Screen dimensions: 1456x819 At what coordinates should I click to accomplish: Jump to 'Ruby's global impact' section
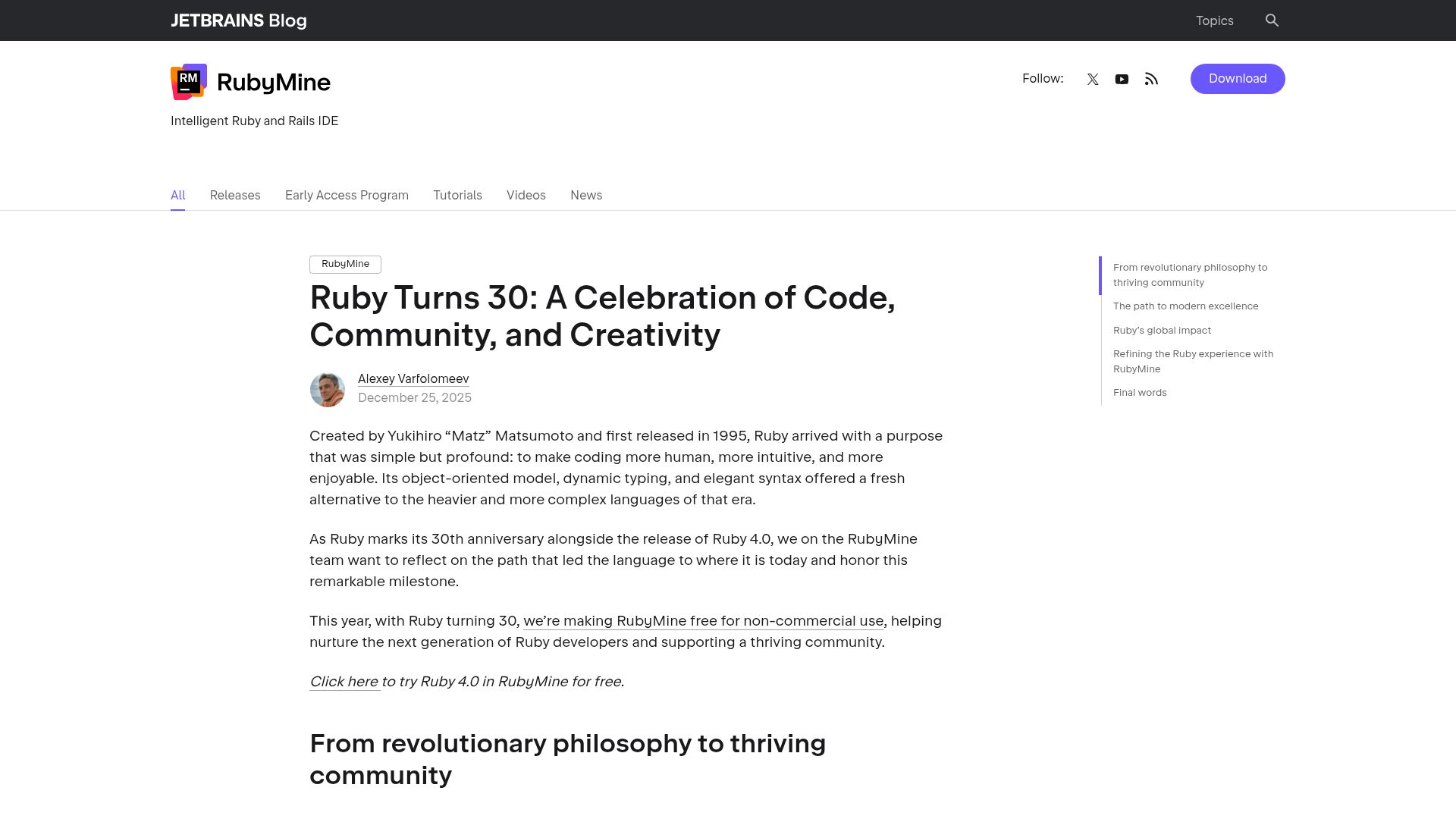pyautogui.click(x=1162, y=330)
